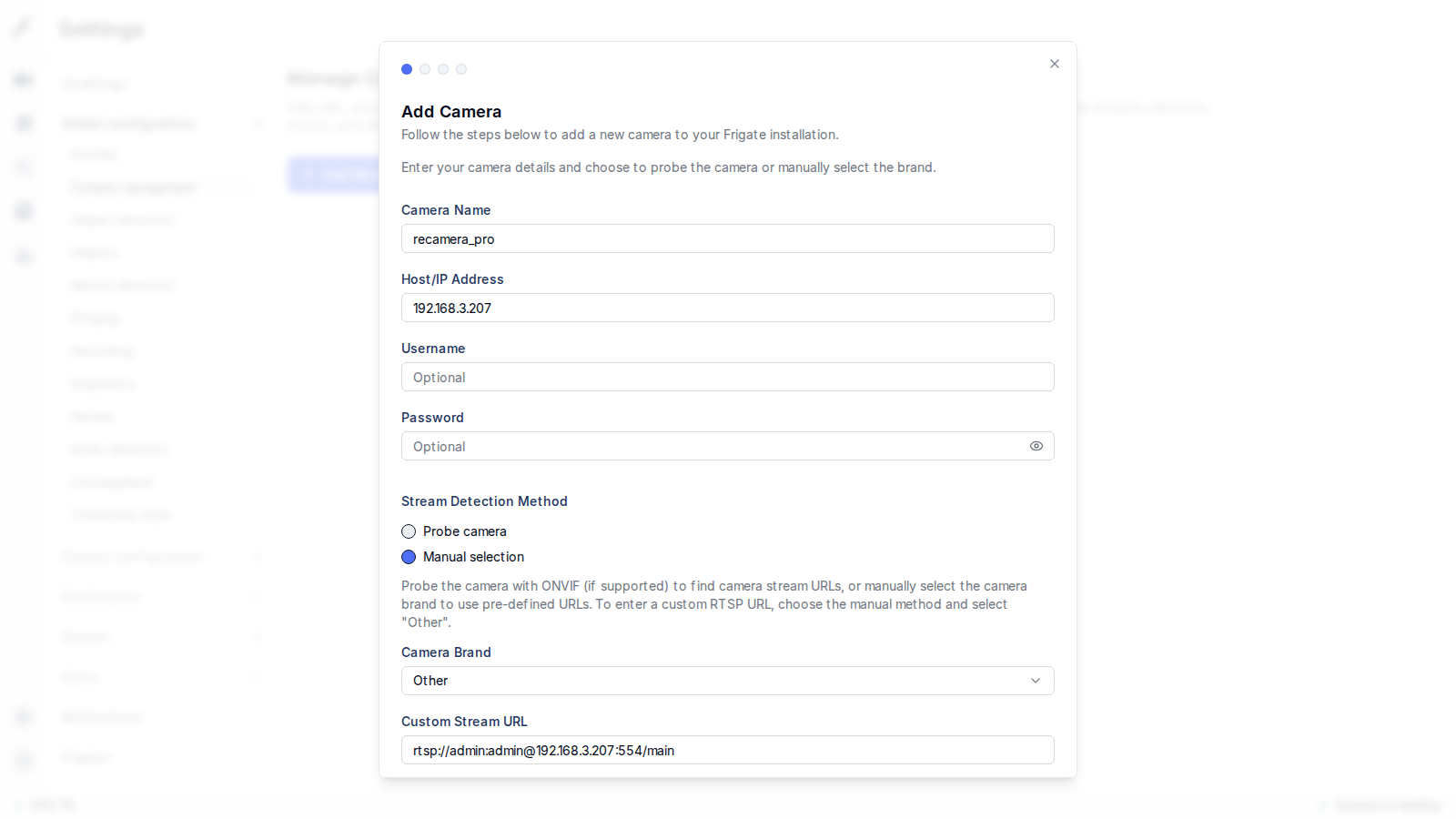Select Probe camera radio option
The width and height of the screenshot is (1456, 819).
tap(409, 531)
